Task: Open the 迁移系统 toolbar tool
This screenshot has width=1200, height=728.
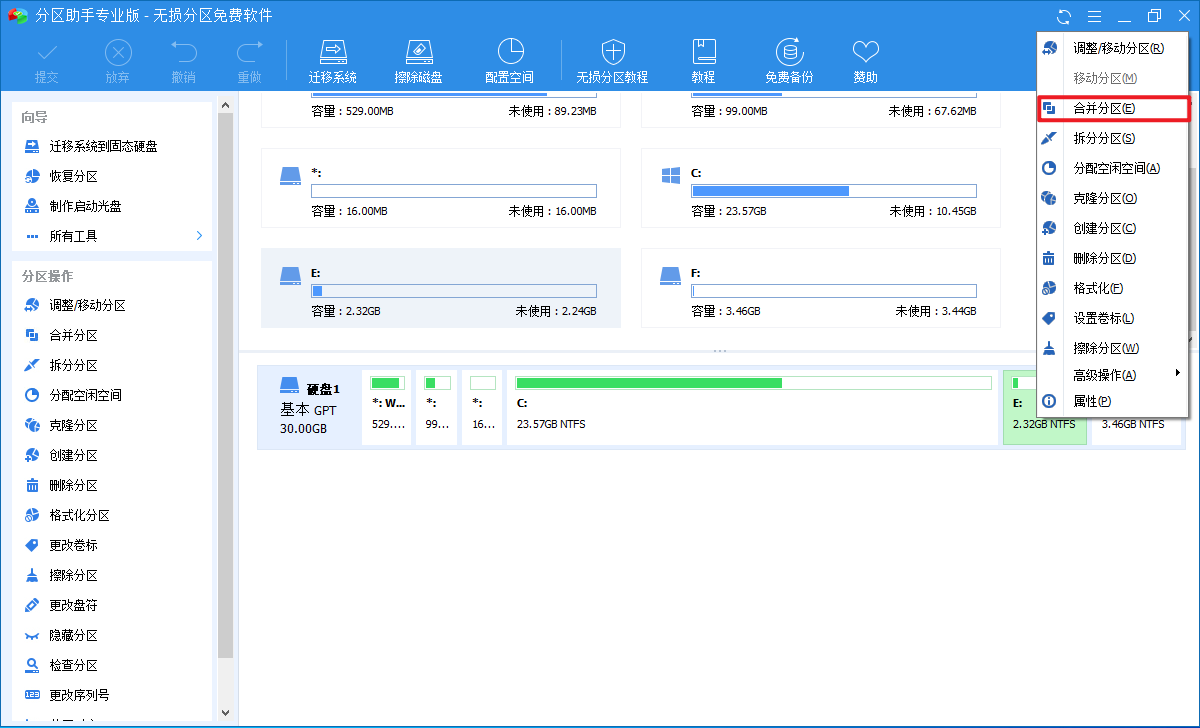Action: [332, 62]
